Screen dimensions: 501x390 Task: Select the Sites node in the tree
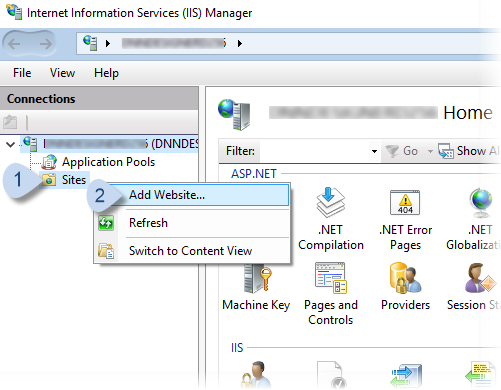pos(74,180)
